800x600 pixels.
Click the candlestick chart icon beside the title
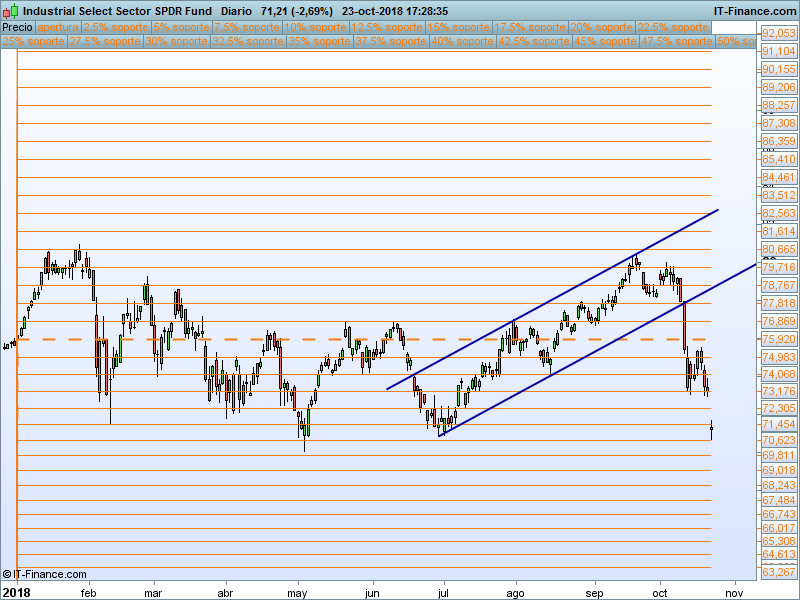(10, 11)
